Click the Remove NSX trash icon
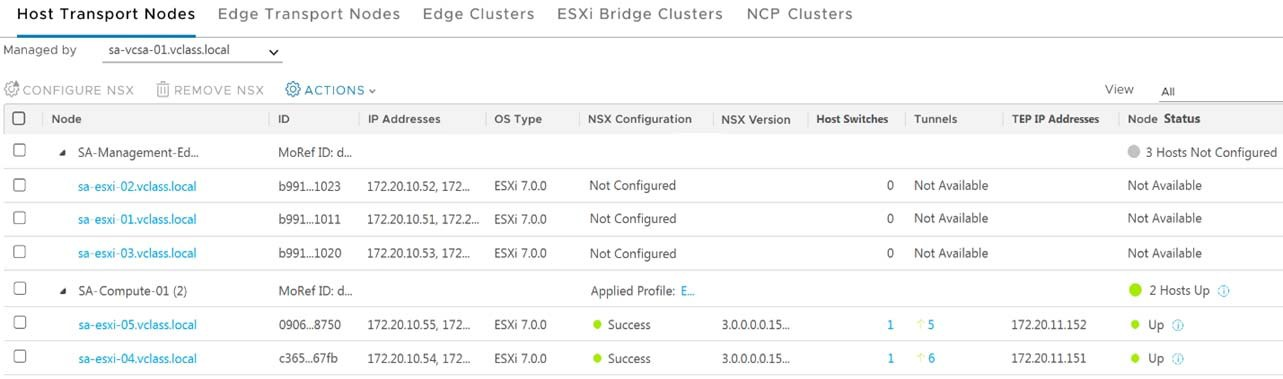Screen dimensions: 1283x379 [163, 90]
